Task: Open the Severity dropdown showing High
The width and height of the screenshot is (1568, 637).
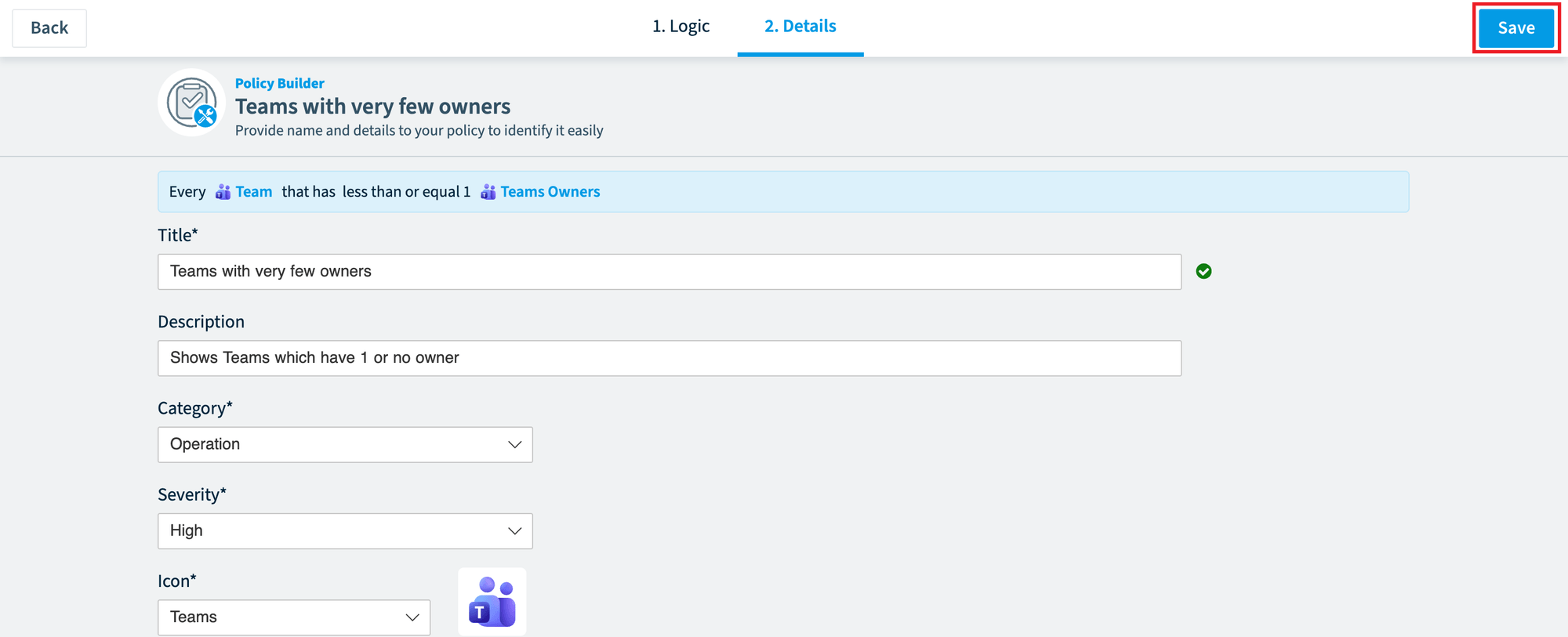Action: click(345, 531)
